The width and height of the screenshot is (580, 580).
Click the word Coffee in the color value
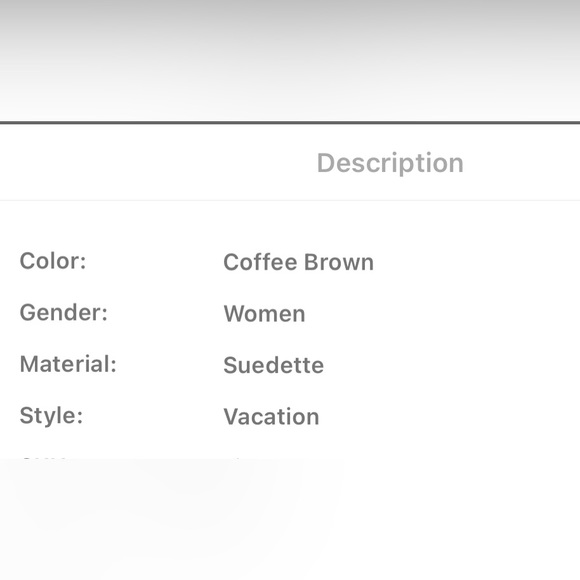coord(260,262)
